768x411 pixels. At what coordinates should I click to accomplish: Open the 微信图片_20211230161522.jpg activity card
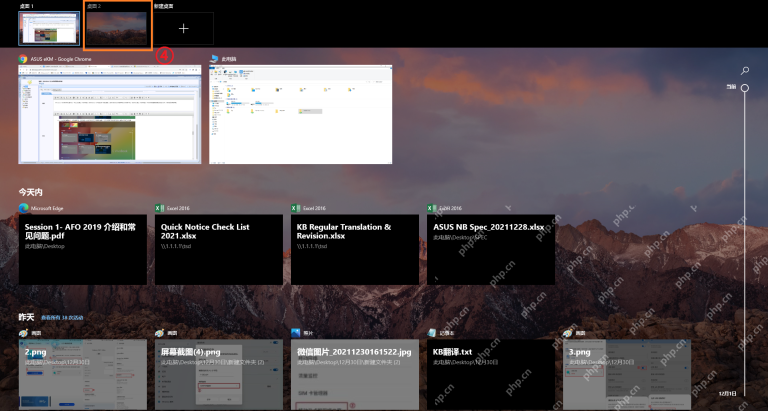point(355,375)
